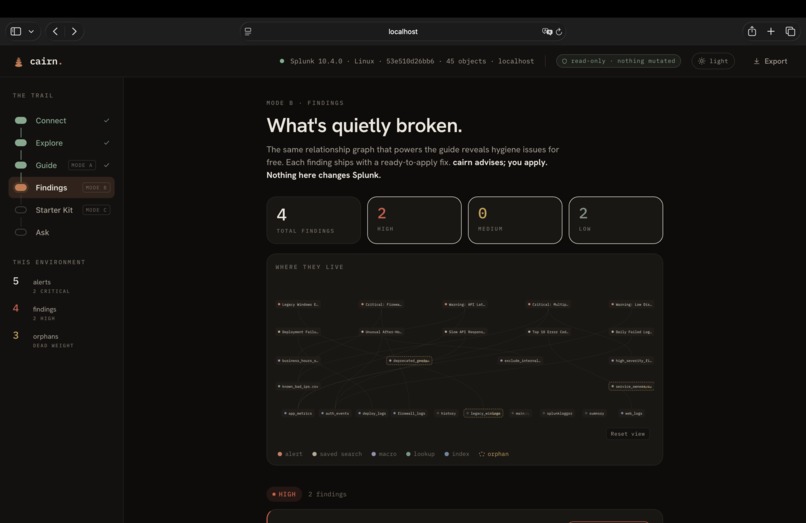Image resolution: width=806 pixels, height=523 pixels.
Task: Open the sidebar options chevron
Action: click(x=31, y=31)
